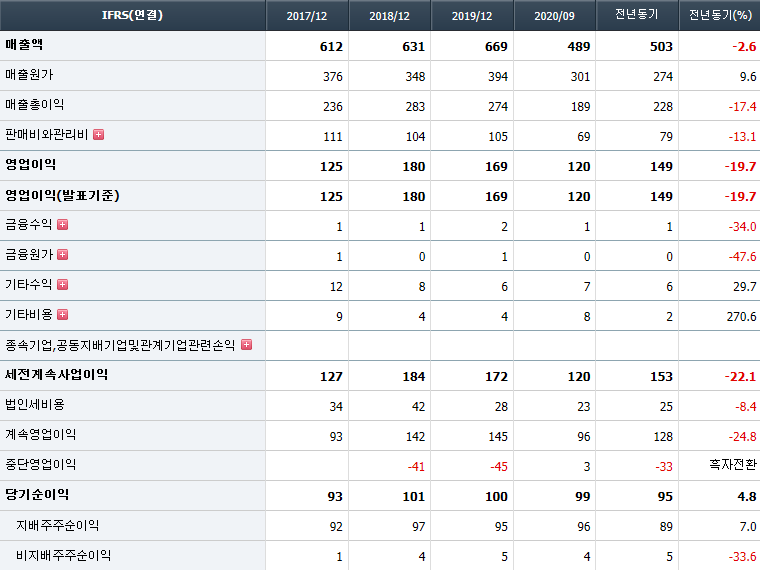Click the 매출원가 row label

click(x=29, y=75)
